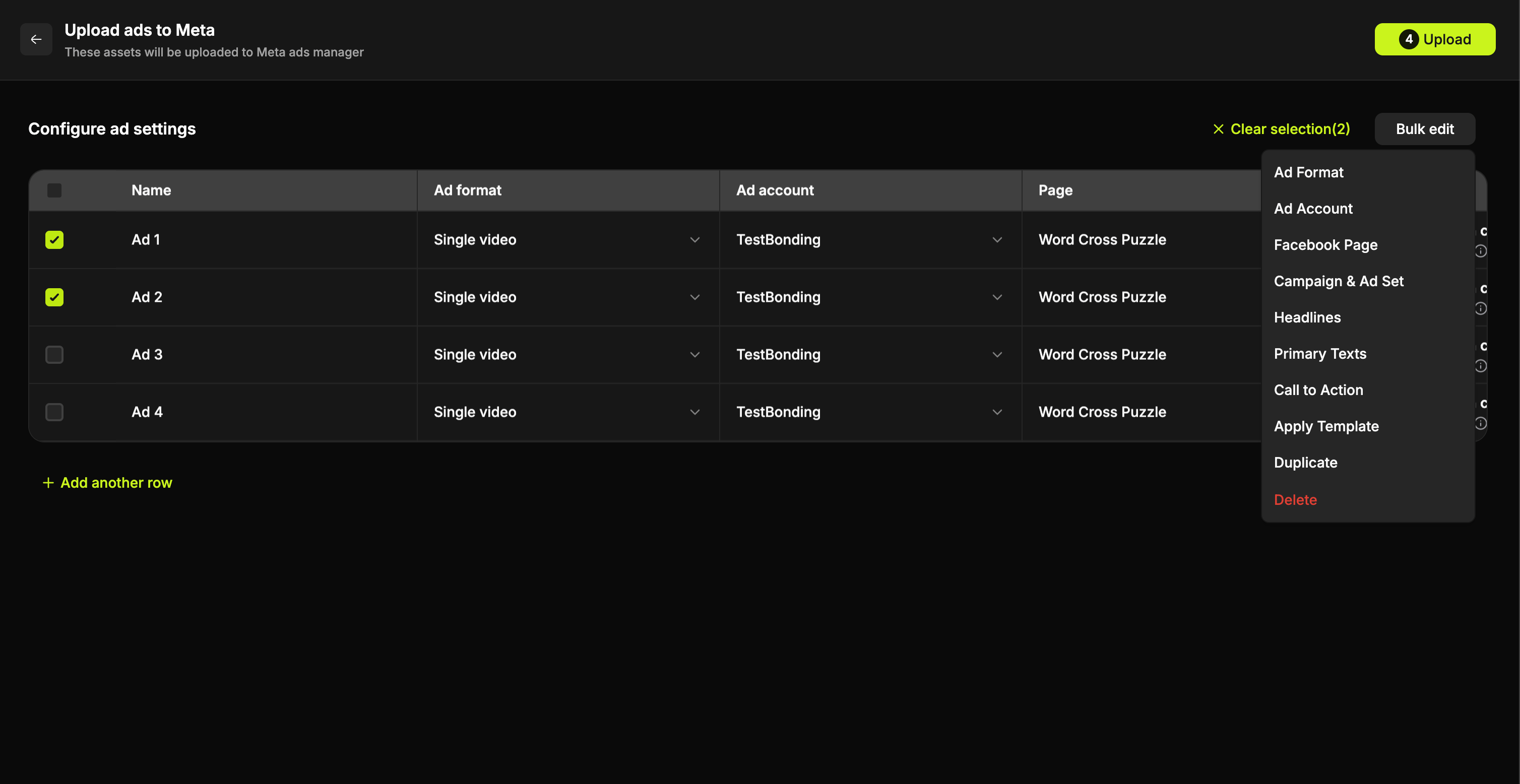Click the Ad 1 name cell
Screen dimensions: 1520x784
[x=266, y=240]
